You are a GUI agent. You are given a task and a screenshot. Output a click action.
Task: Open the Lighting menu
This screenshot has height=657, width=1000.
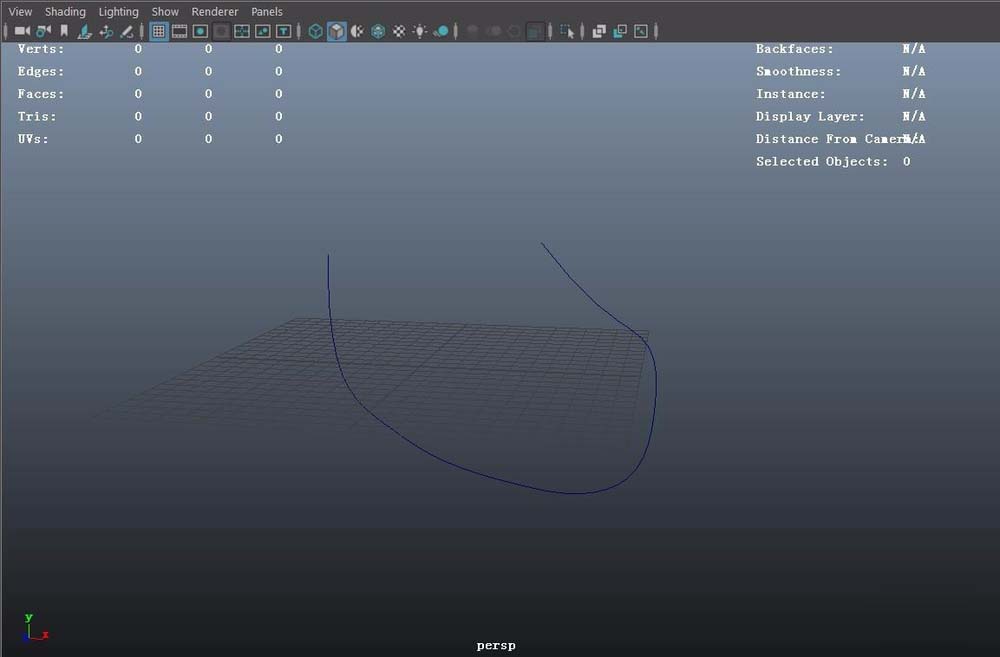[119, 11]
